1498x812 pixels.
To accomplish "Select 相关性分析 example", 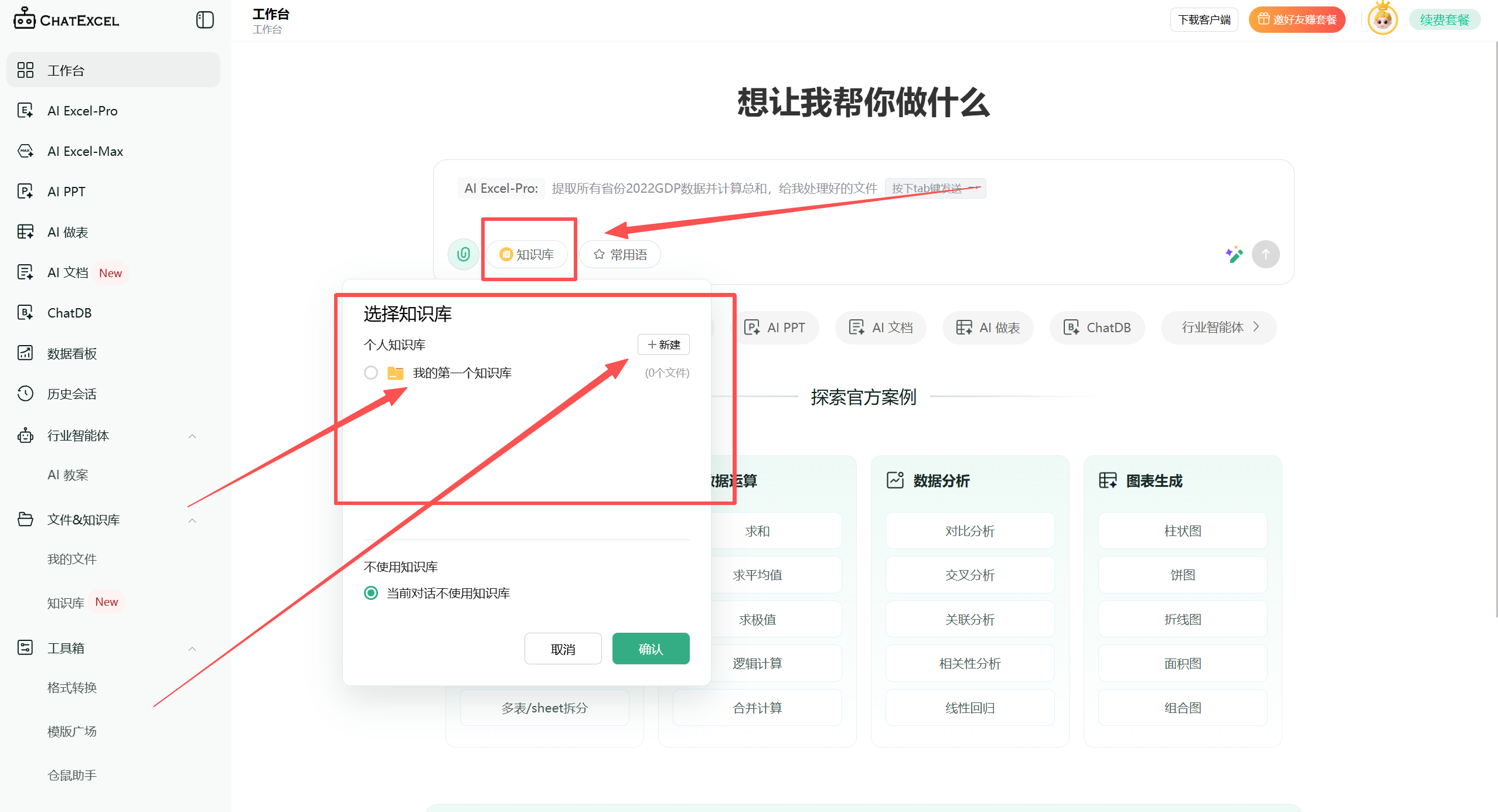I will 969,663.
